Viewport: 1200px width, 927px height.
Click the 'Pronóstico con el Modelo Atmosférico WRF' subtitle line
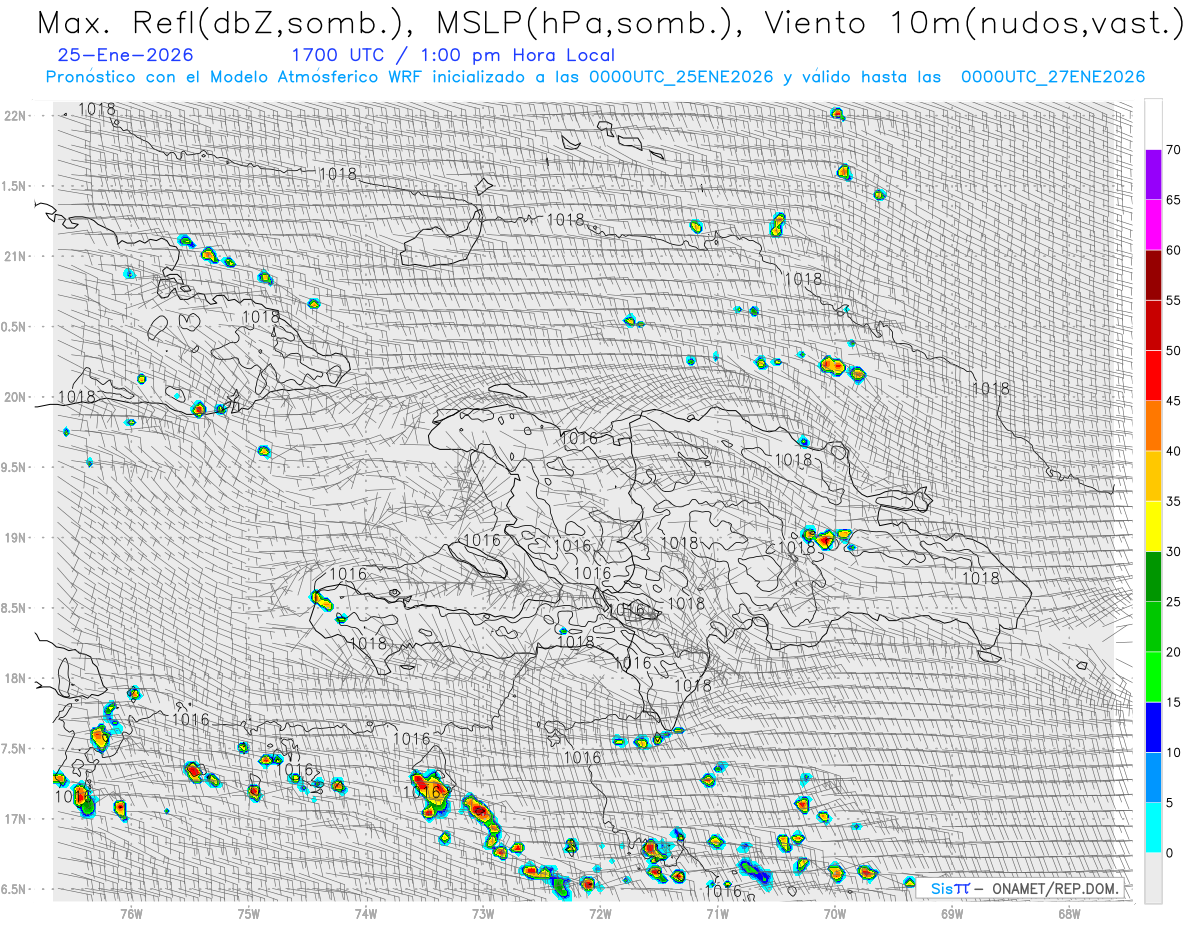click(596, 77)
